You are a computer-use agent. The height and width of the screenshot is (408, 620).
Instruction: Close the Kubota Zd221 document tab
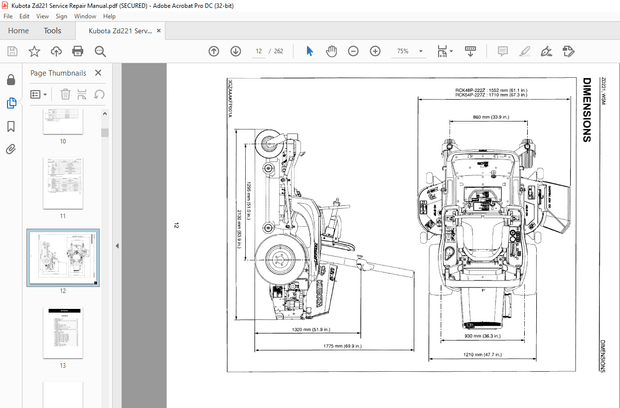159,30
